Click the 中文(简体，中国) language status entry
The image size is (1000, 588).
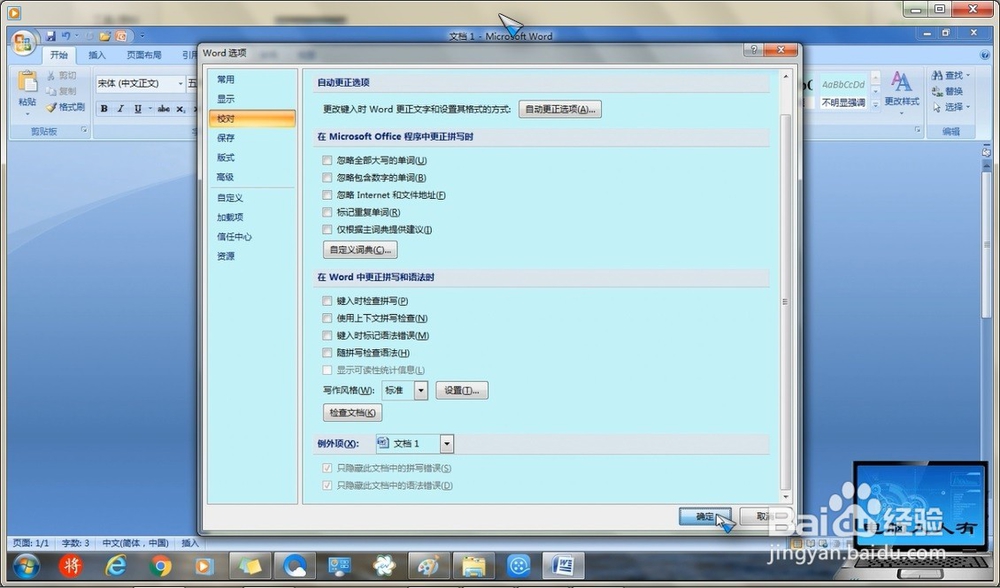(x=135, y=543)
